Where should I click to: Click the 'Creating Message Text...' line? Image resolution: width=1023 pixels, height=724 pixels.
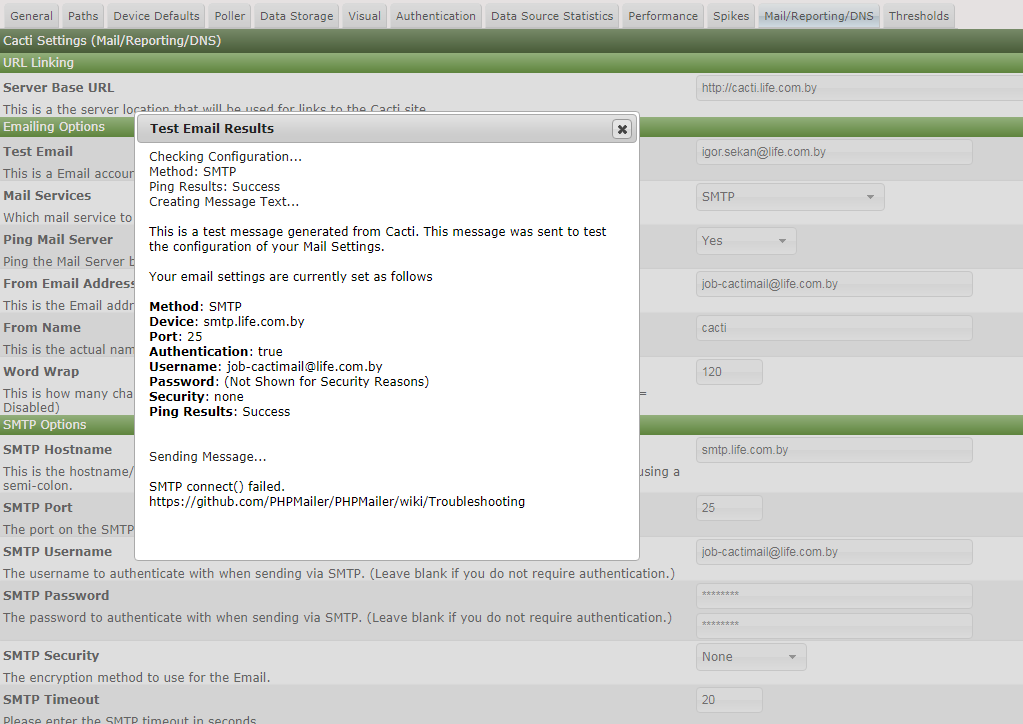tap(224, 202)
